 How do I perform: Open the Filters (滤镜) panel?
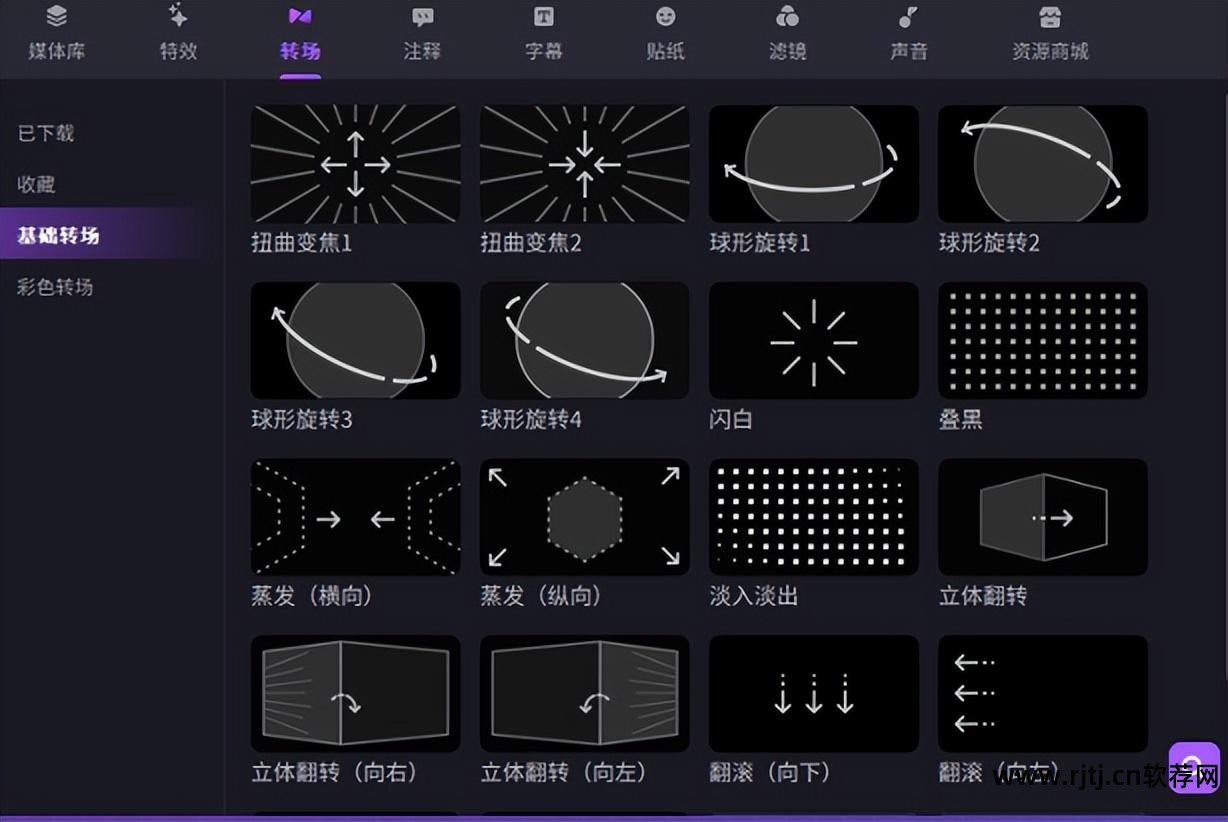tap(786, 30)
